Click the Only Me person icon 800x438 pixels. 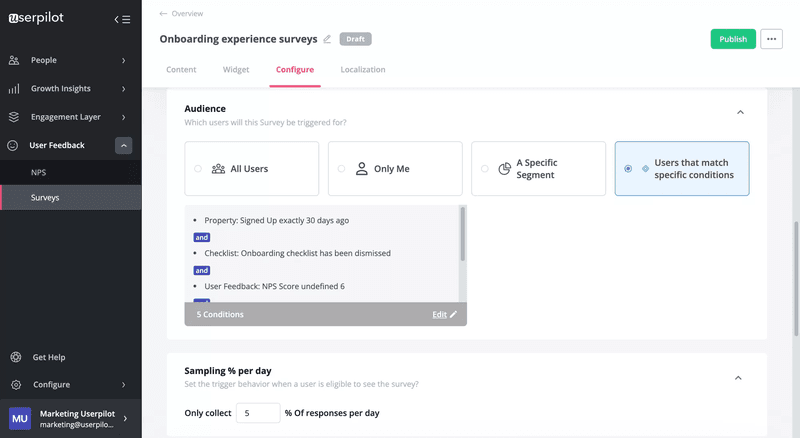[362, 169]
